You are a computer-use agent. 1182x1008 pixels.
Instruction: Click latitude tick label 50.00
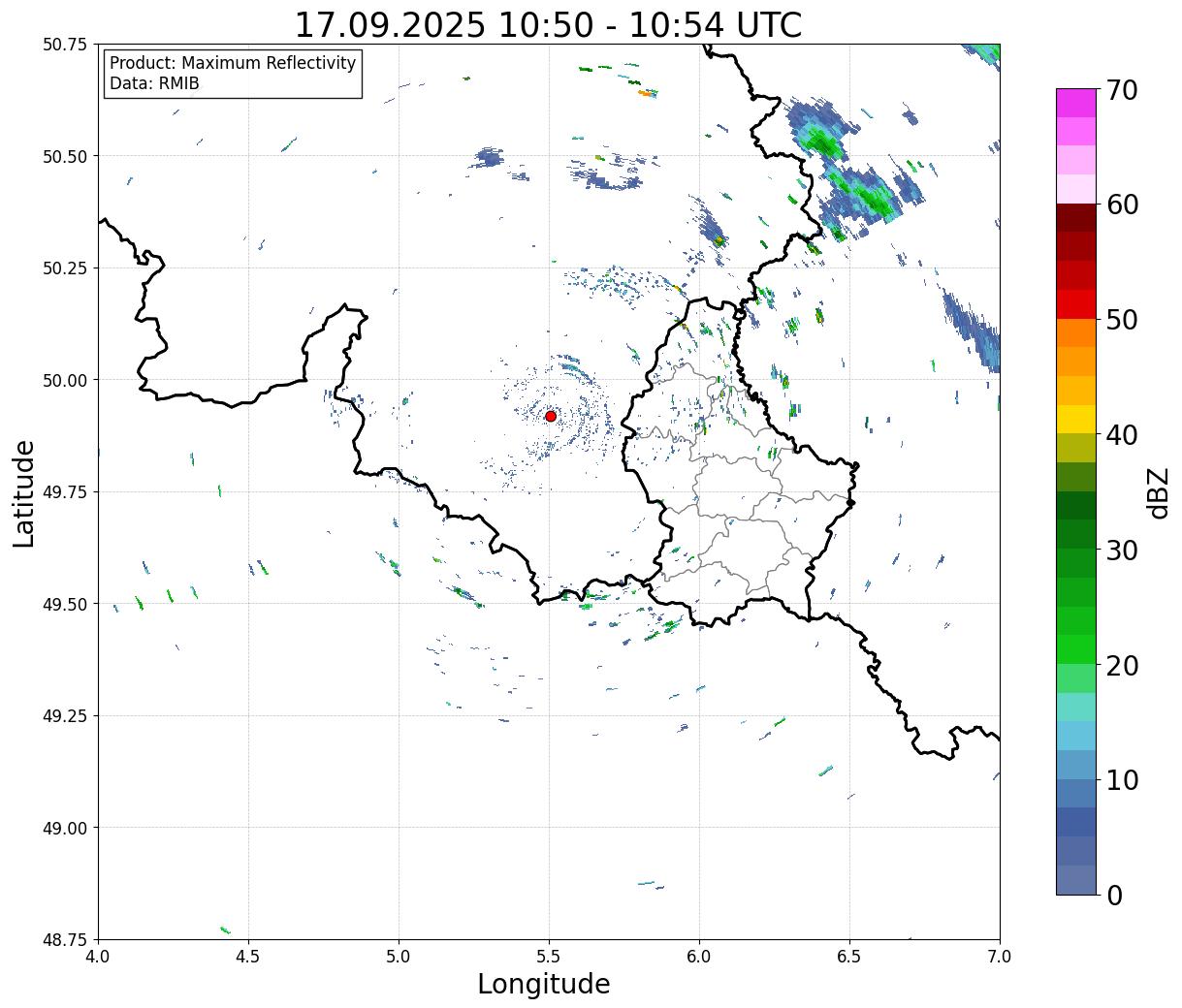coord(65,380)
